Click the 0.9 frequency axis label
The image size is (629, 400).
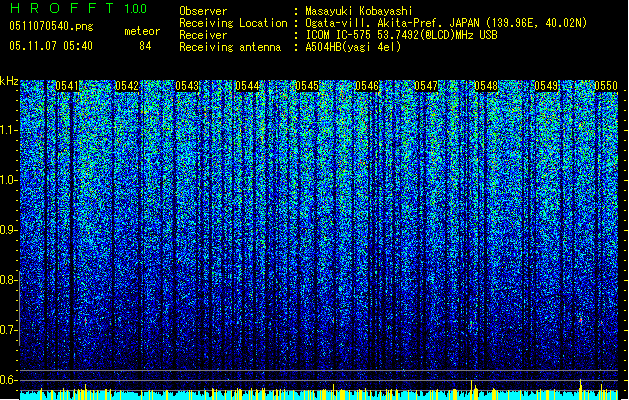point(8,230)
